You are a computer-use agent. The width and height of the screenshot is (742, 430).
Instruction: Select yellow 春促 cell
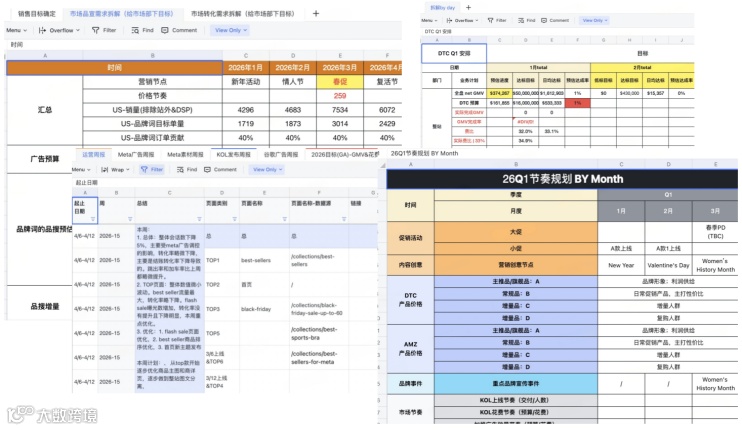click(x=340, y=82)
